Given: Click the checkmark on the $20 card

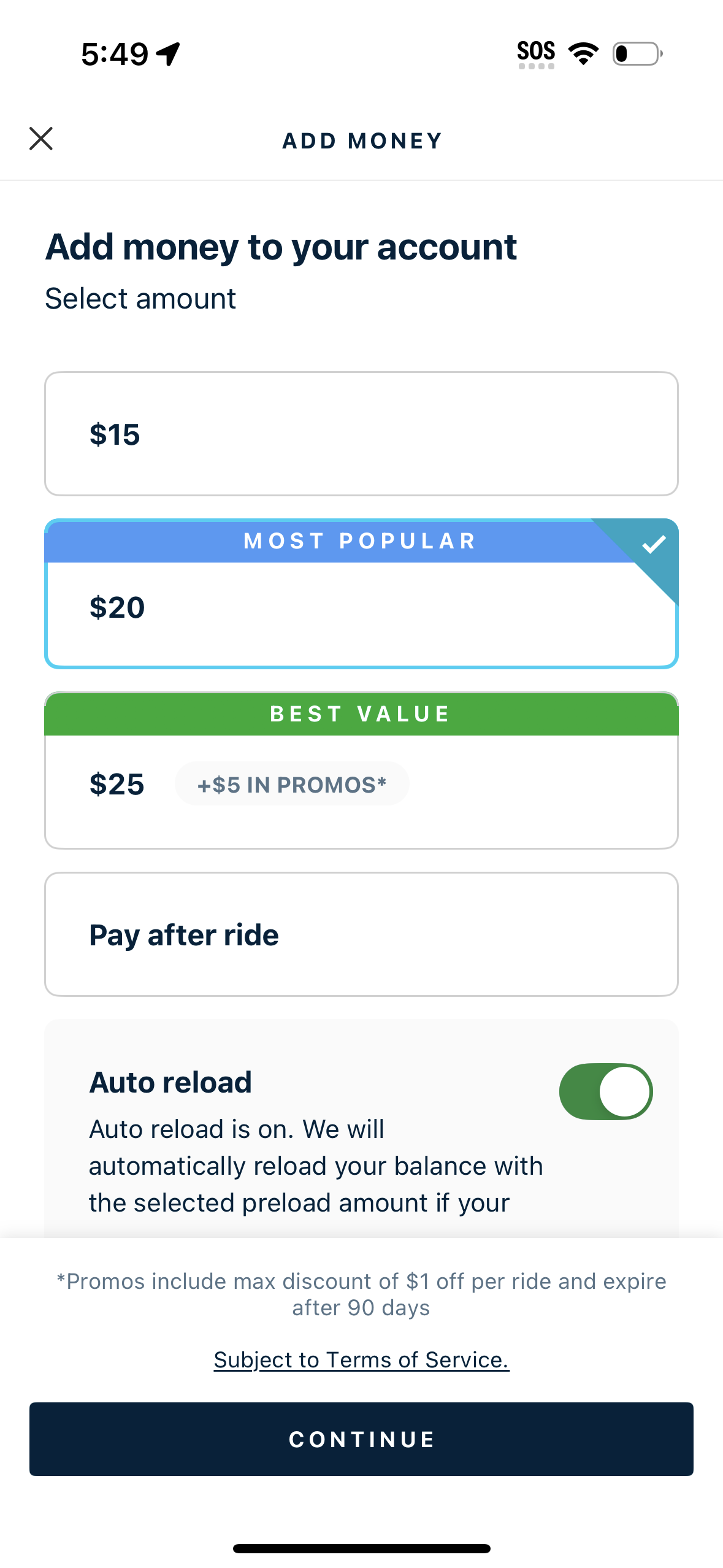Looking at the screenshot, I should 654,544.
